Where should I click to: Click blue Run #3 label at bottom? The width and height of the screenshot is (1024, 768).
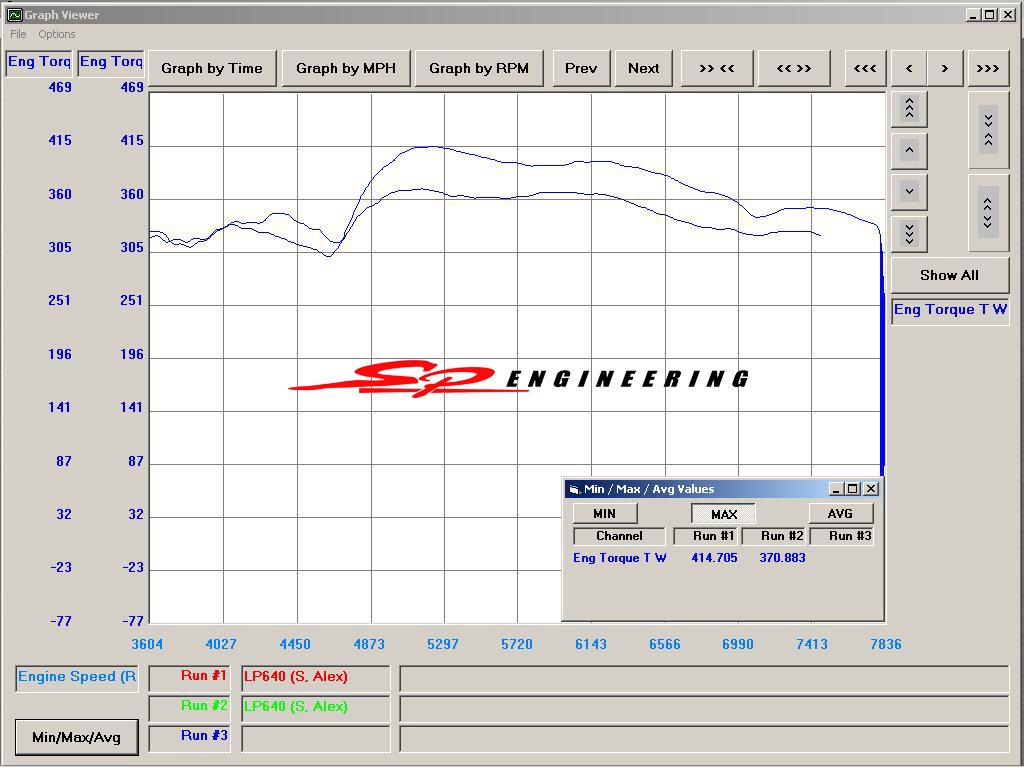[190, 737]
